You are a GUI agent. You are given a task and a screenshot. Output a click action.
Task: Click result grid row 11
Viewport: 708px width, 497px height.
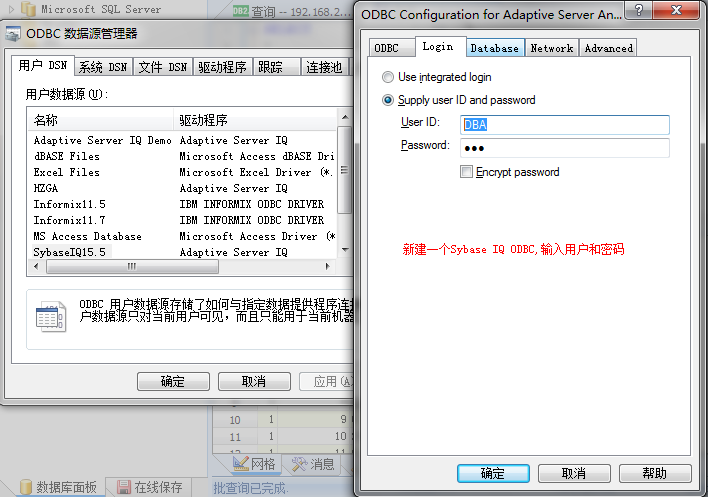[x=282, y=437]
